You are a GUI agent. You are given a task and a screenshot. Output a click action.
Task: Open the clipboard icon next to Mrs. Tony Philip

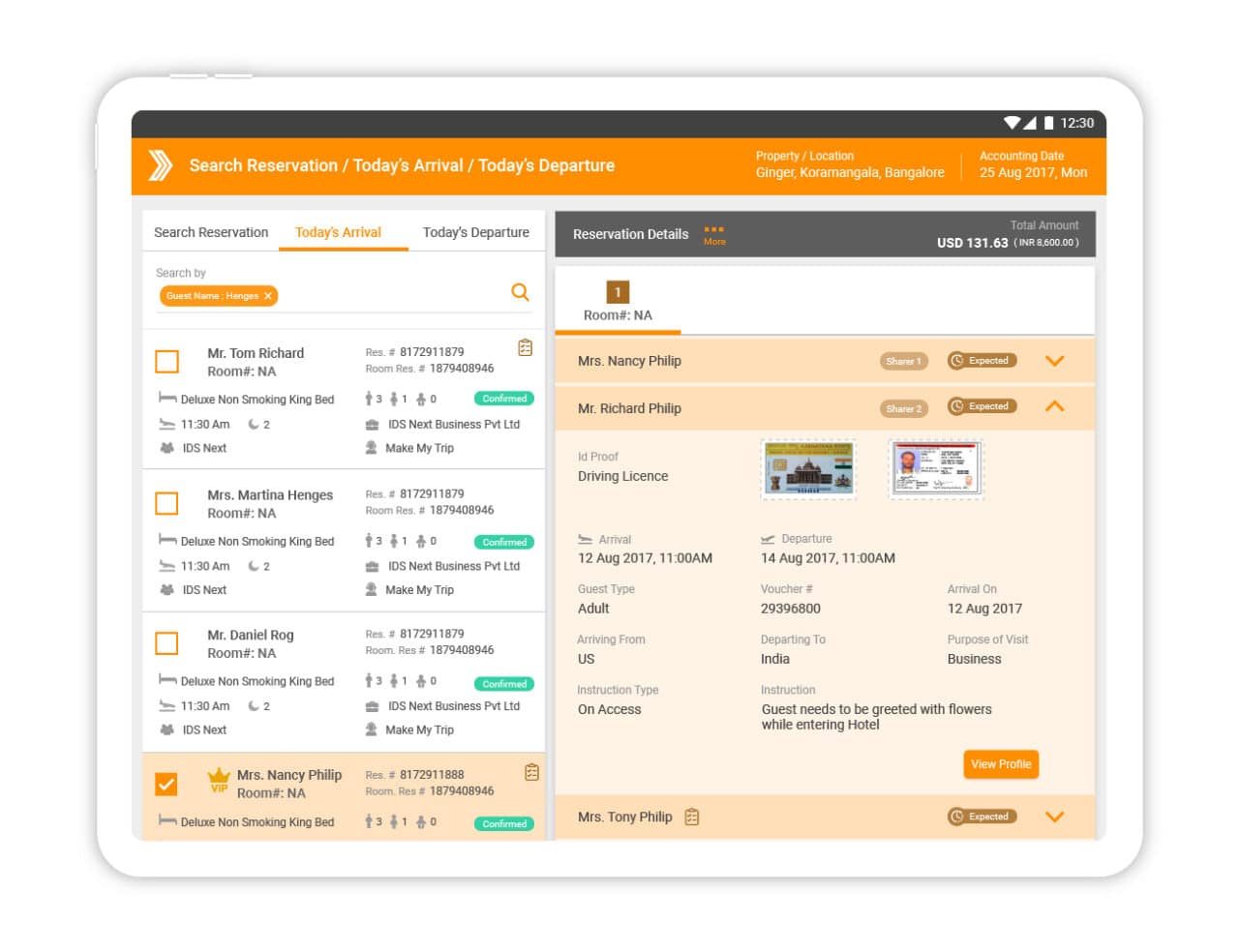point(691,817)
